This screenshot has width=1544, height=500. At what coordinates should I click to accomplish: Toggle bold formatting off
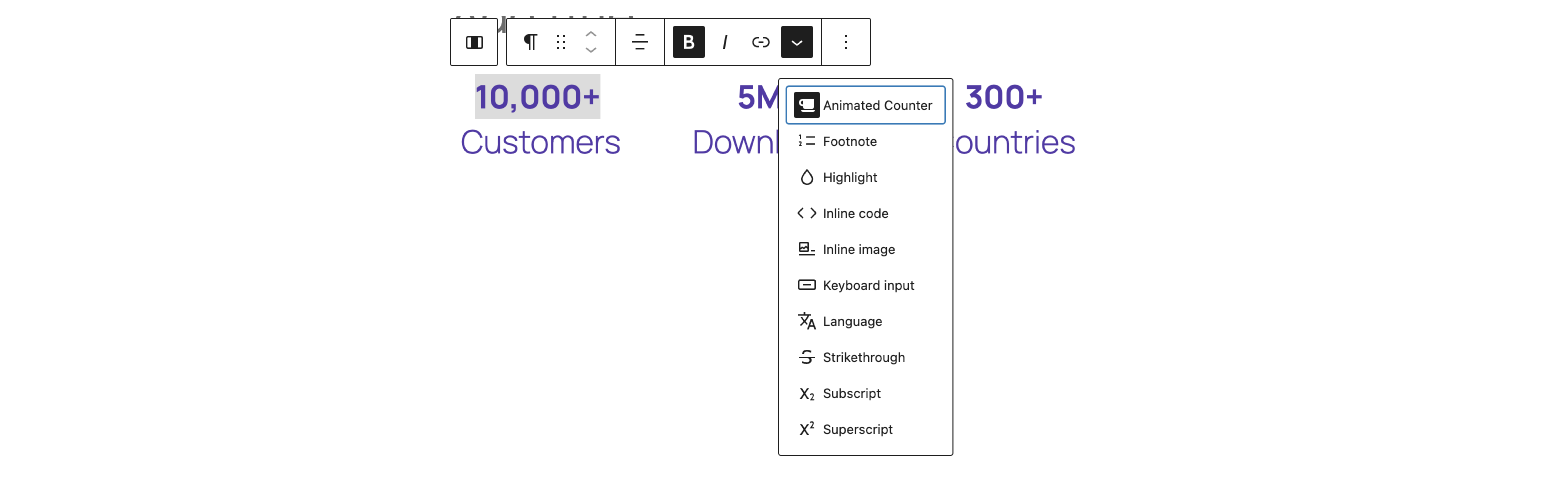pos(689,42)
